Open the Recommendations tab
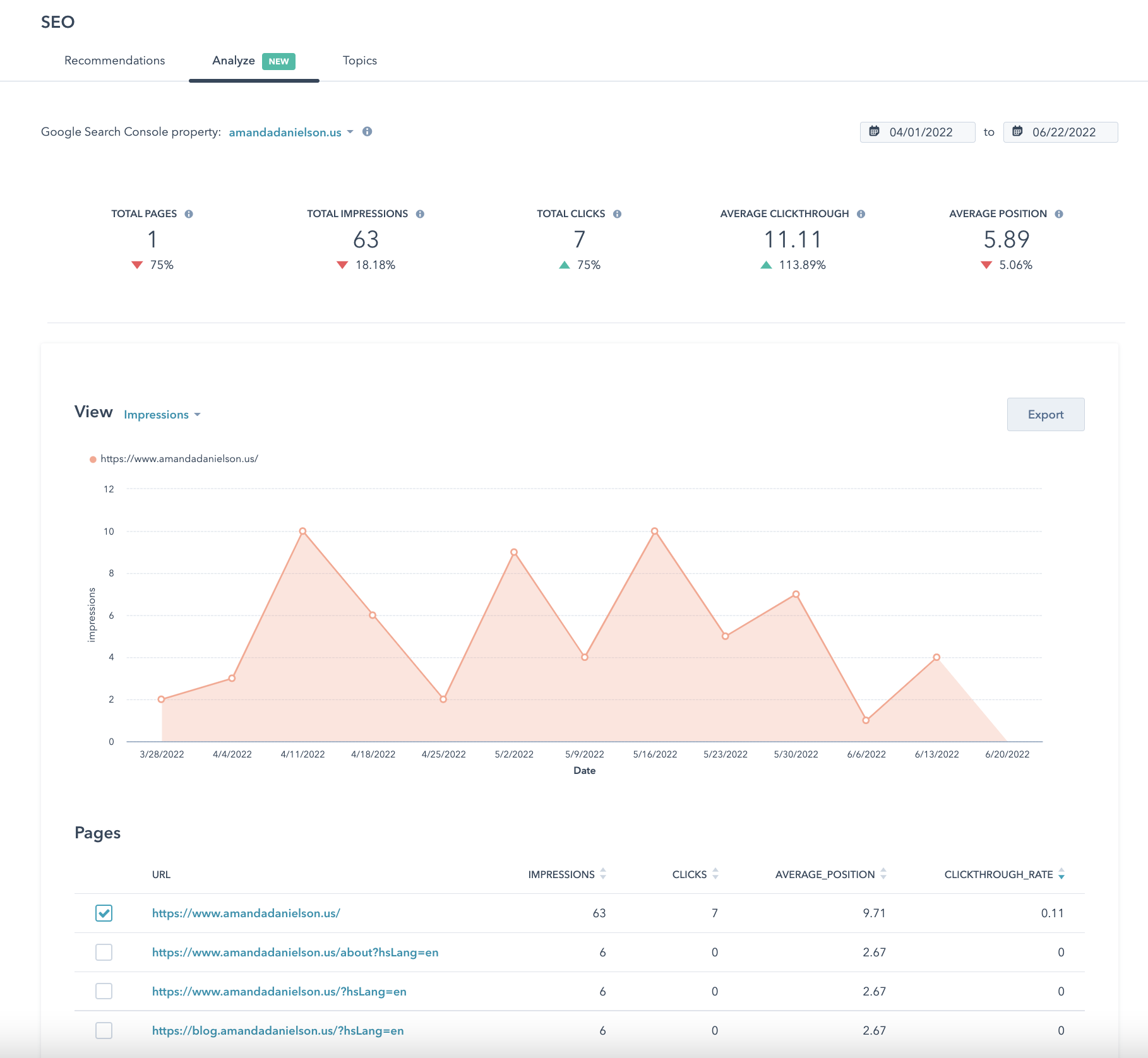 (114, 61)
